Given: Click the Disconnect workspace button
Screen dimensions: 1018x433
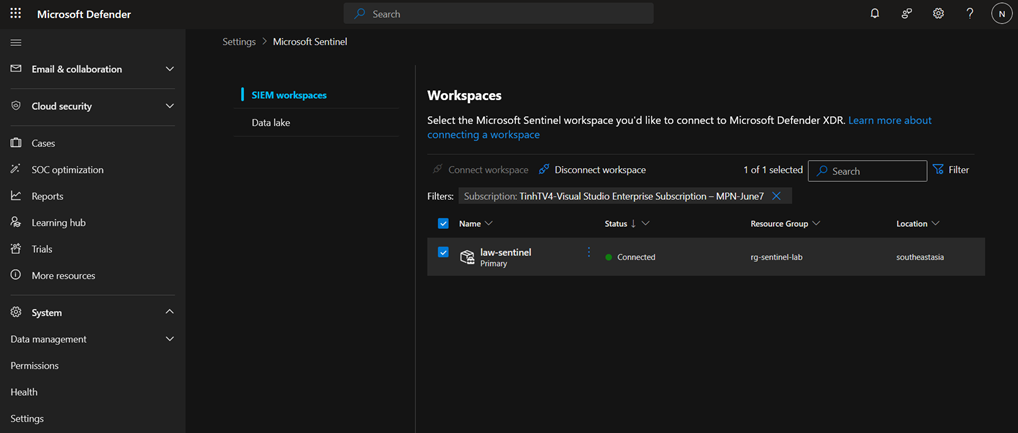Looking at the screenshot, I should [x=592, y=169].
